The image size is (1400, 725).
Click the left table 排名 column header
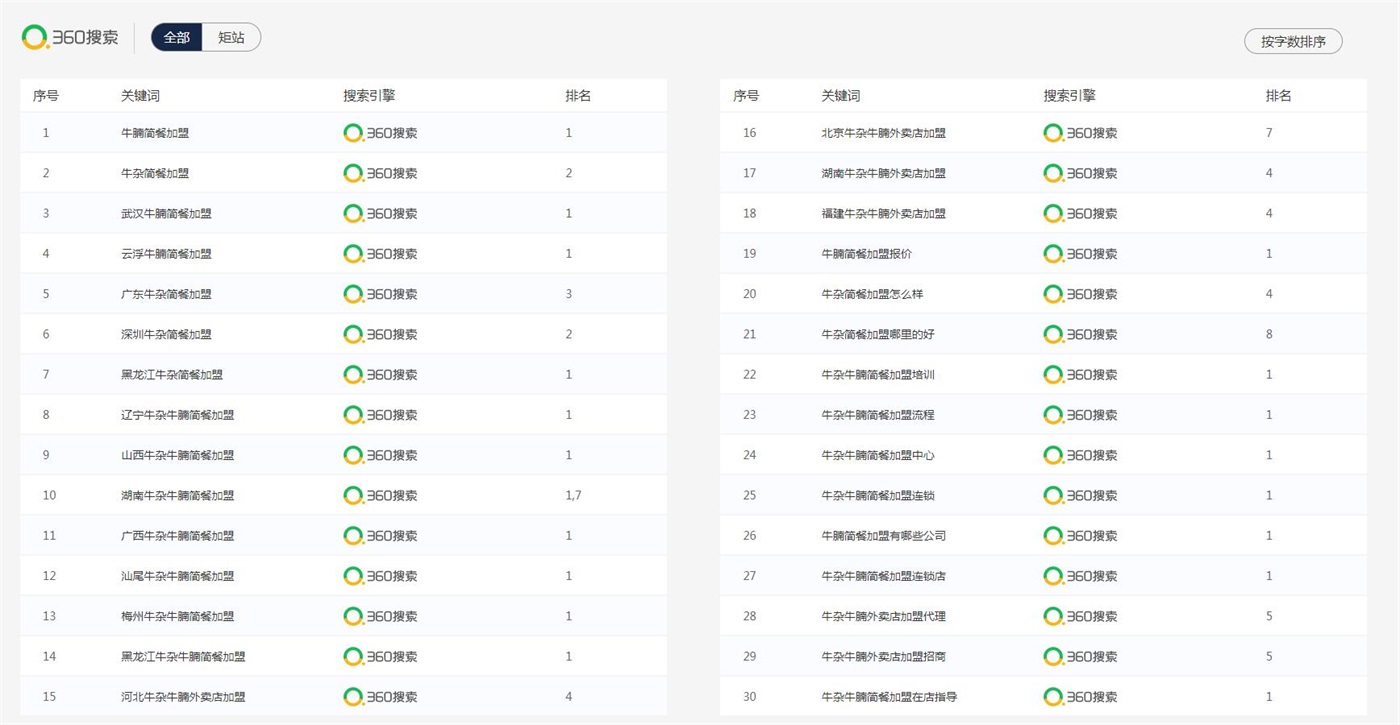click(578, 96)
